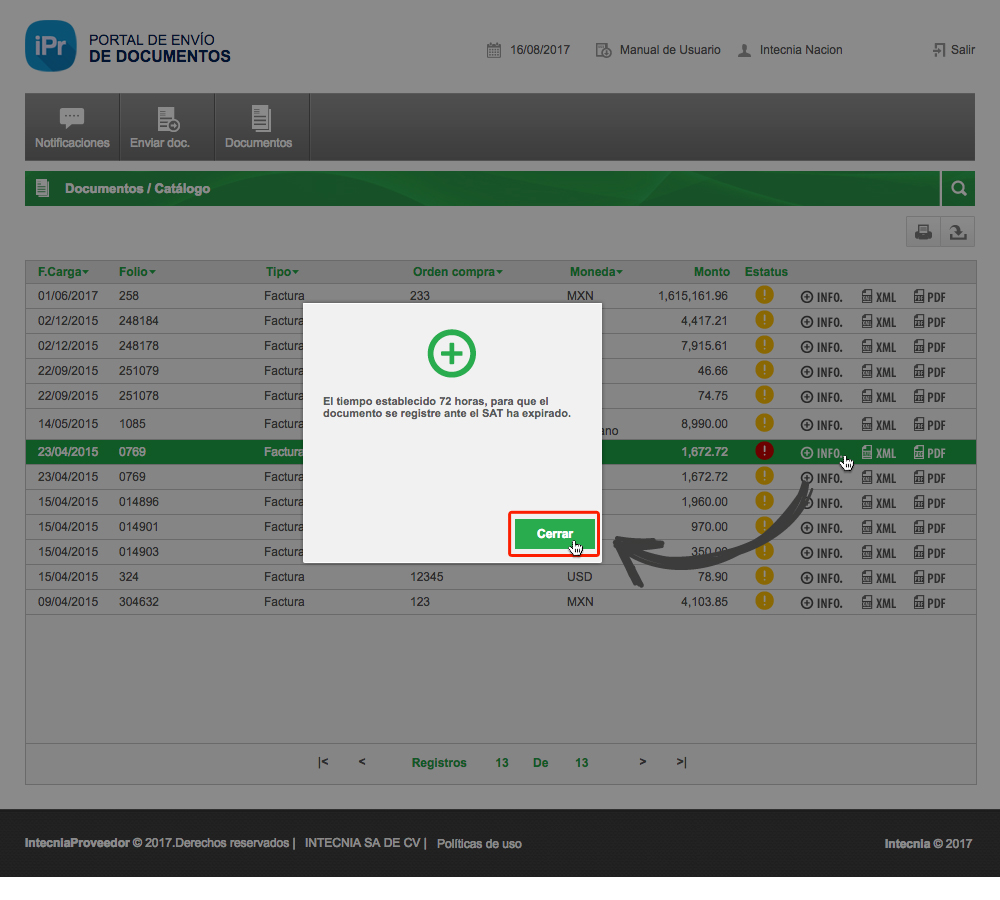
Task: Download XML for folio 248184
Action: tap(879, 322)
